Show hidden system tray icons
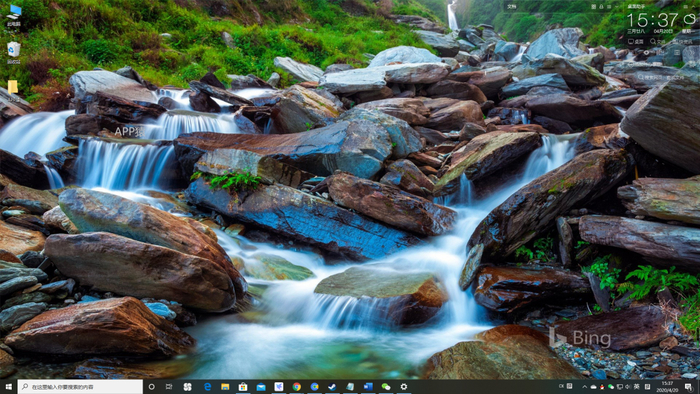The height and width of the screenshot is (394, 700). [585, 387]
